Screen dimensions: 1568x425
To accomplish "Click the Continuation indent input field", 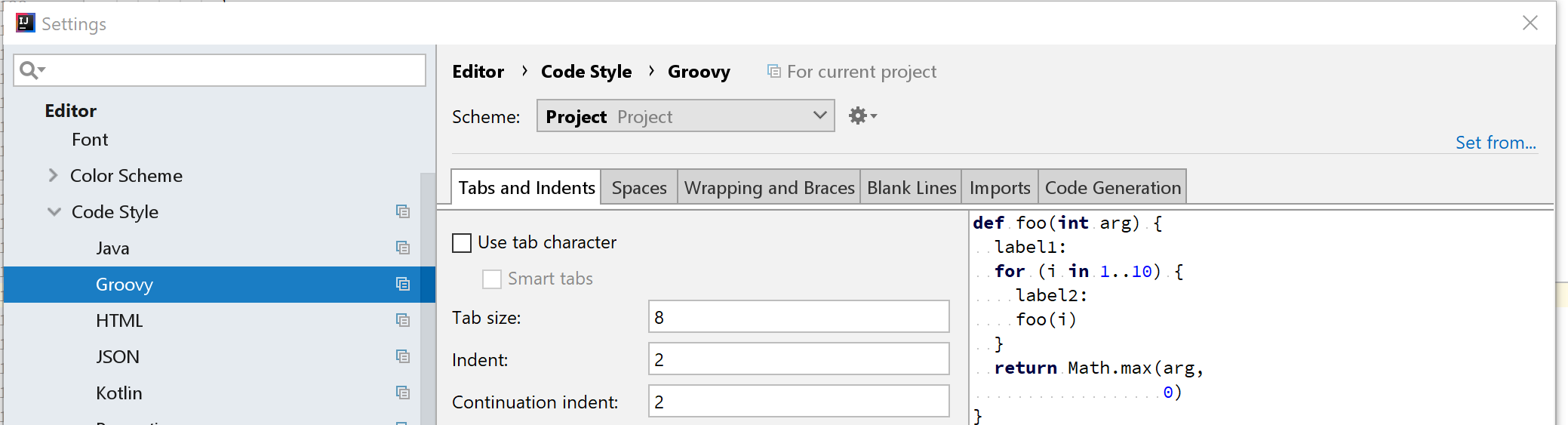I will coord(798,402).
